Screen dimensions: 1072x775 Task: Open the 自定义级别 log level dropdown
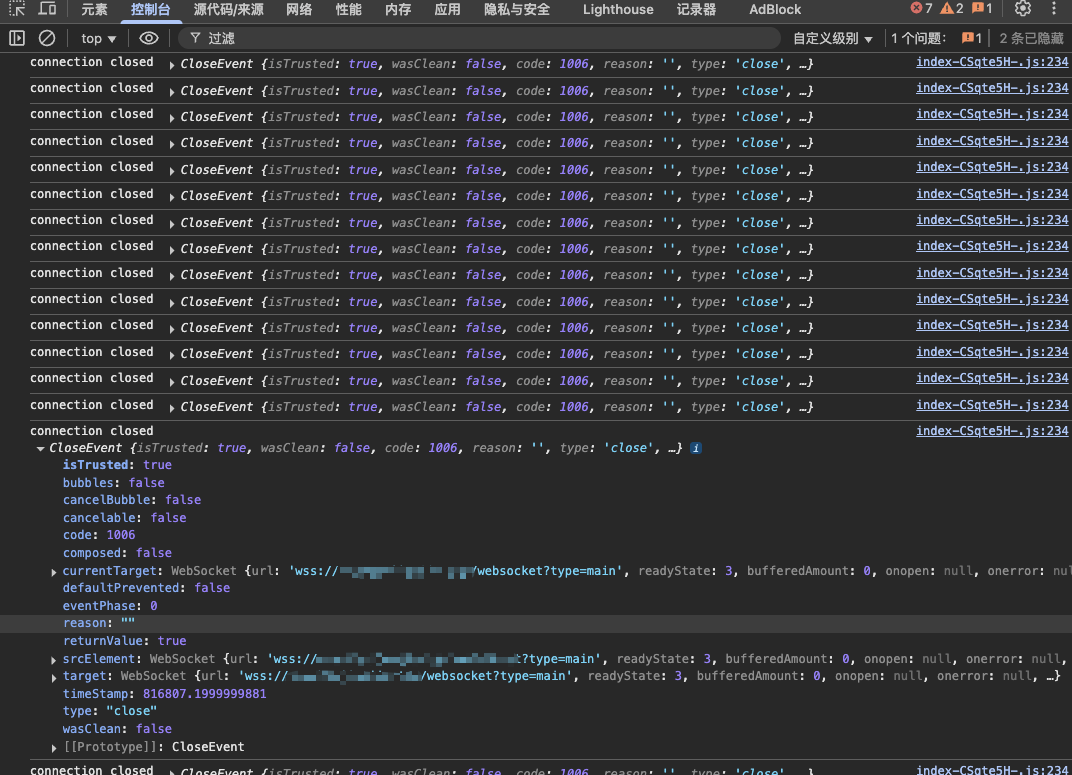[833, 39]
